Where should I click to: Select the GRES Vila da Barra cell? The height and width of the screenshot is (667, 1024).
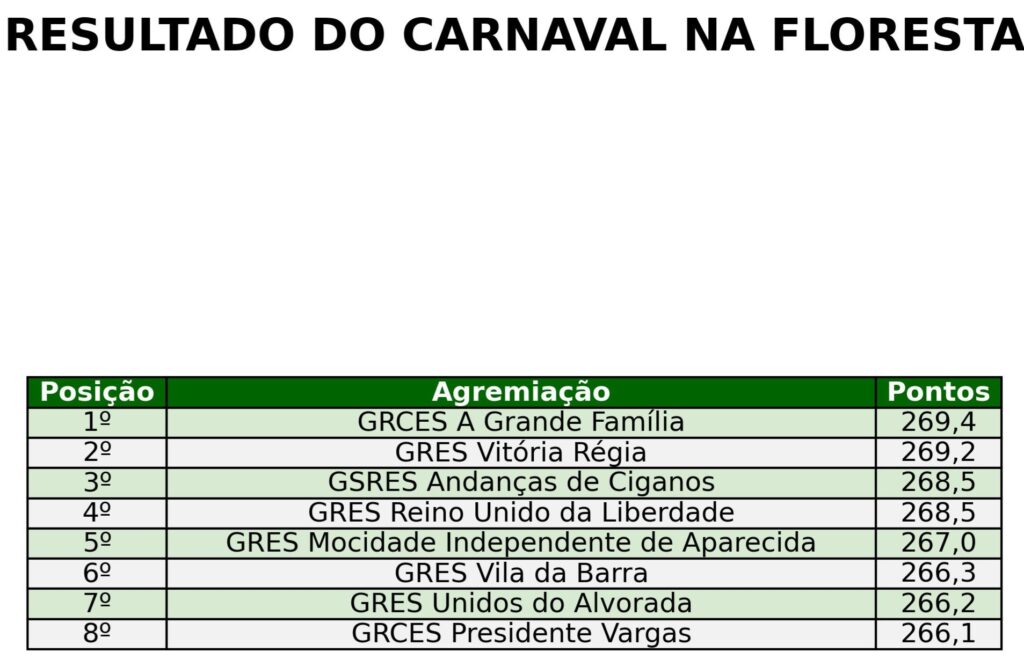[521, 574]
